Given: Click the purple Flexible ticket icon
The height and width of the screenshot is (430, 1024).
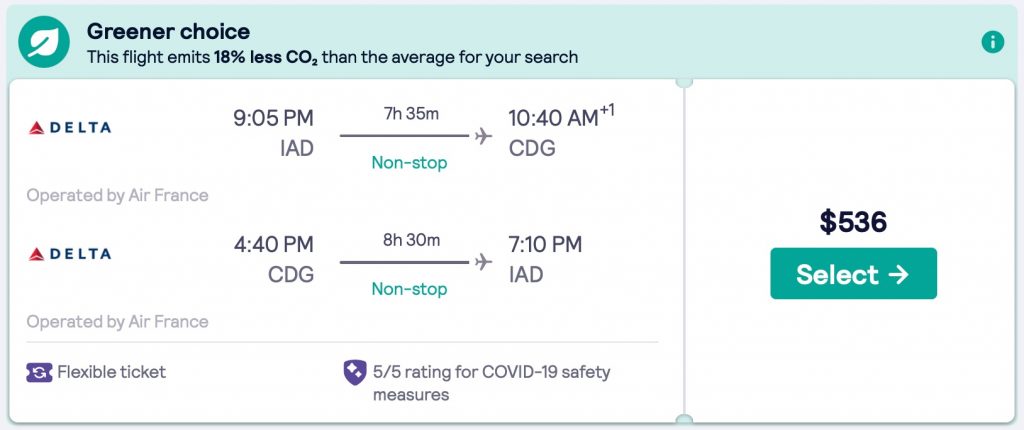Looking at the screenshot, I should coord(38,372).
